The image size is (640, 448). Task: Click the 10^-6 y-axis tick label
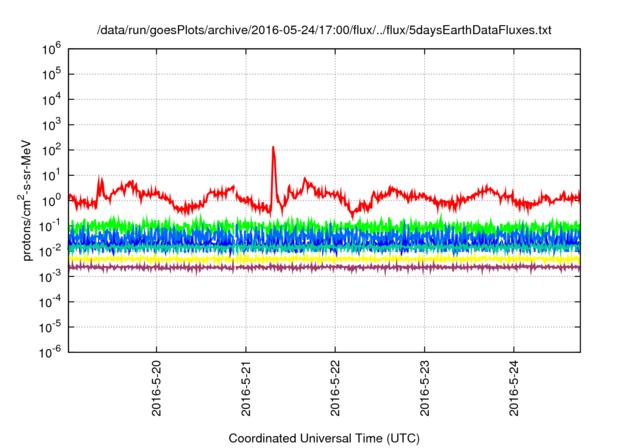pyautogui.click(x=51, y=353)
